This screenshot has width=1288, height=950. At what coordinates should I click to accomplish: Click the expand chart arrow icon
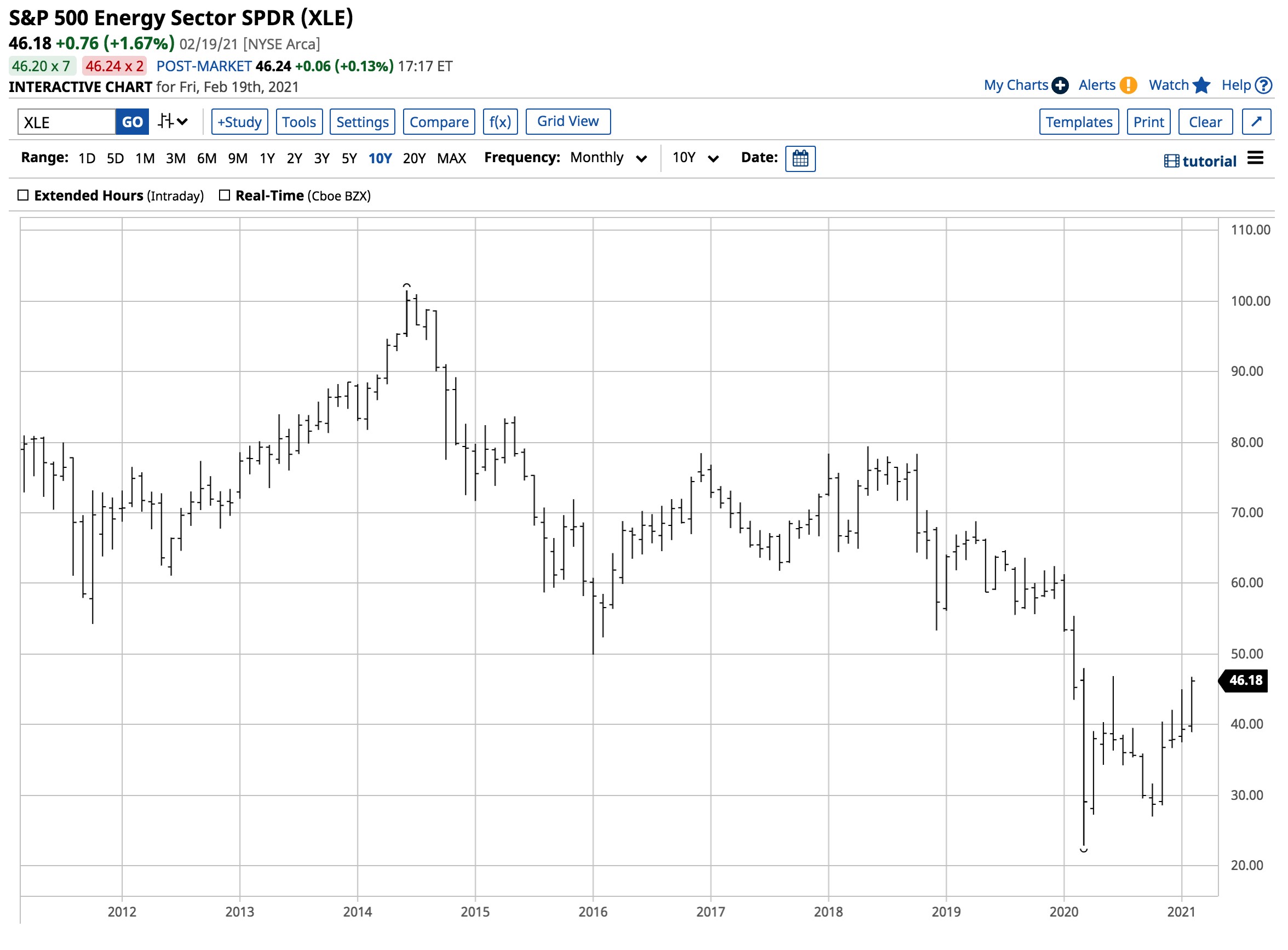(1256, 121)
